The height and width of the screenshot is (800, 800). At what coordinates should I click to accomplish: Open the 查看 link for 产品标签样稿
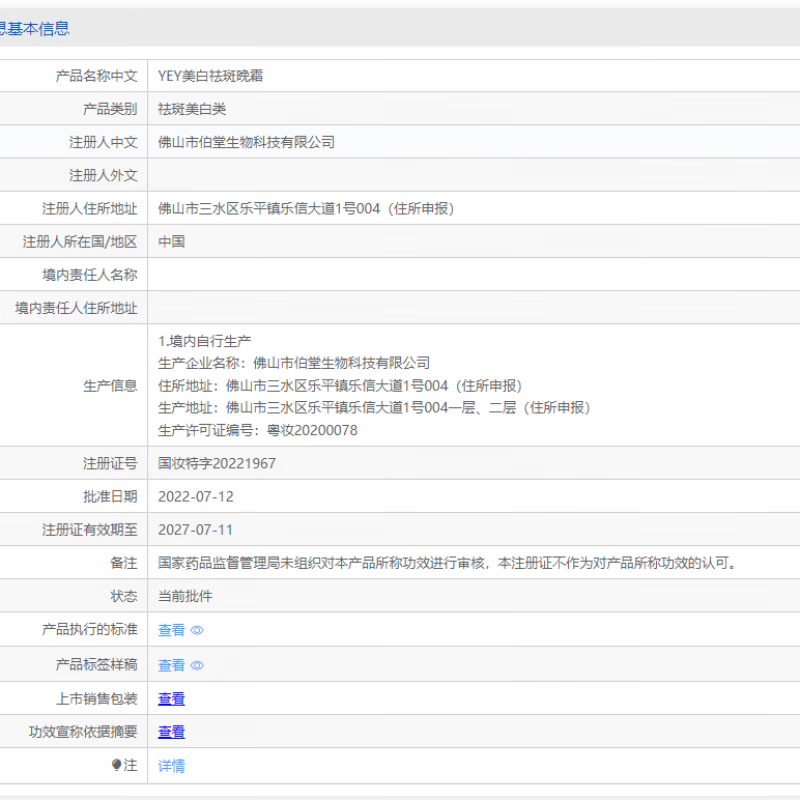(x=171, y=664)
